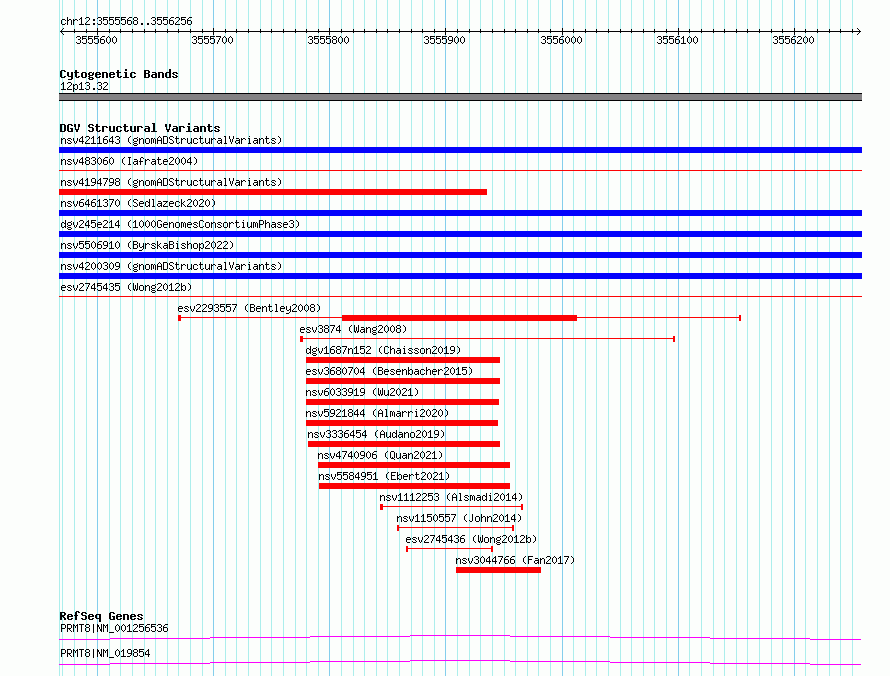Image resolution: width=890 pixels, height=676 pixels.
Task: Select esv2745436 (Wong2012b) label
Action: [x=471, y=539]
